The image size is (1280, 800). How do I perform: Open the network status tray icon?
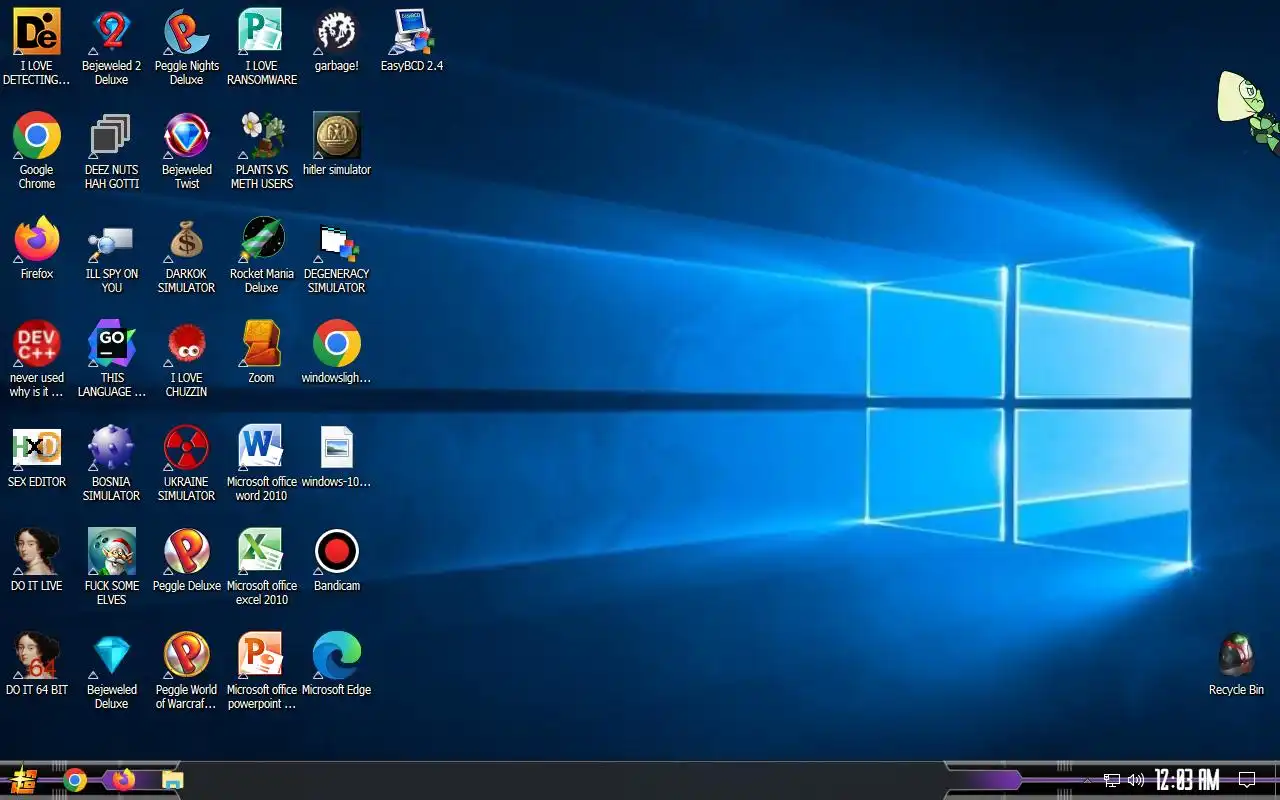point(1112,780)
